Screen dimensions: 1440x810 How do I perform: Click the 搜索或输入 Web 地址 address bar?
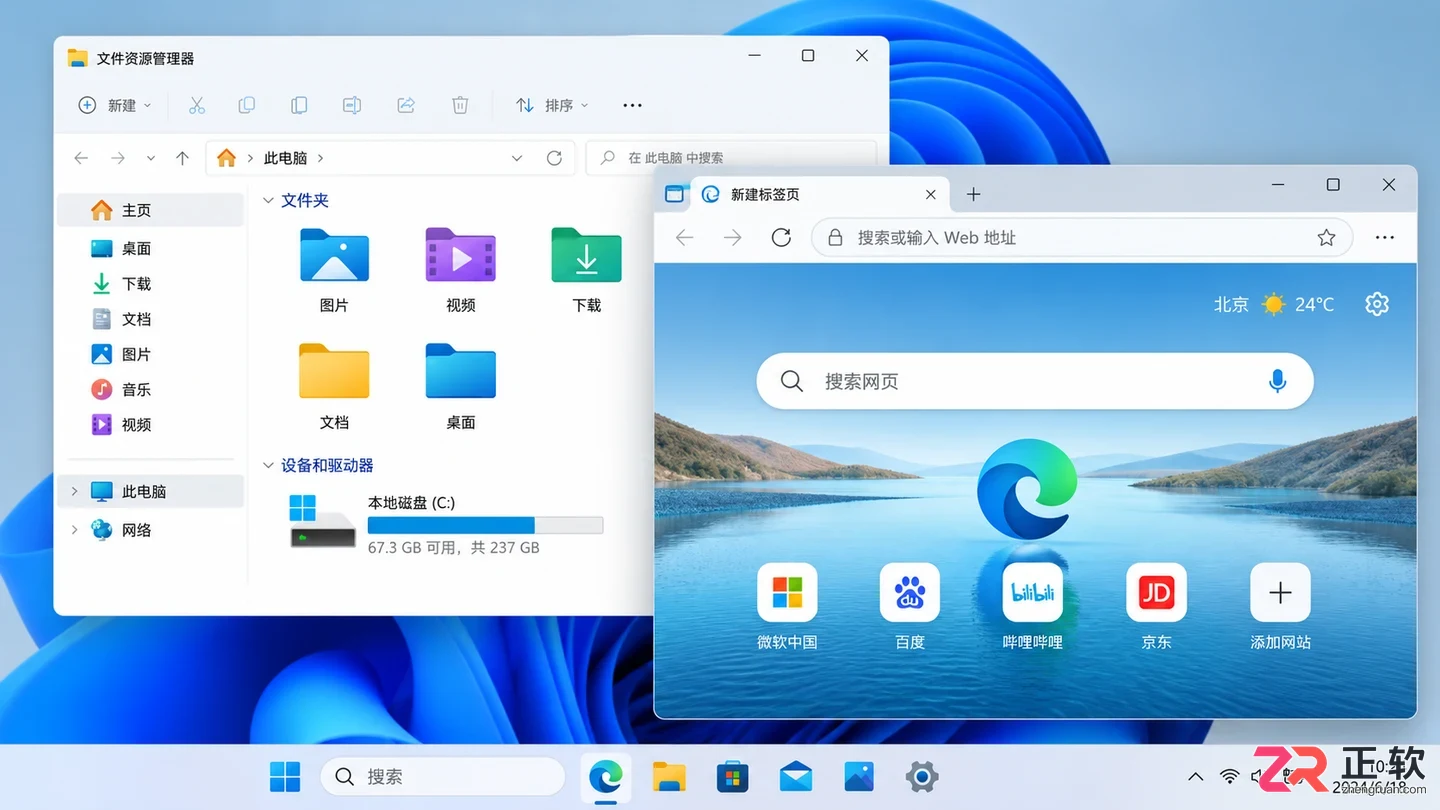point(1081,237)
